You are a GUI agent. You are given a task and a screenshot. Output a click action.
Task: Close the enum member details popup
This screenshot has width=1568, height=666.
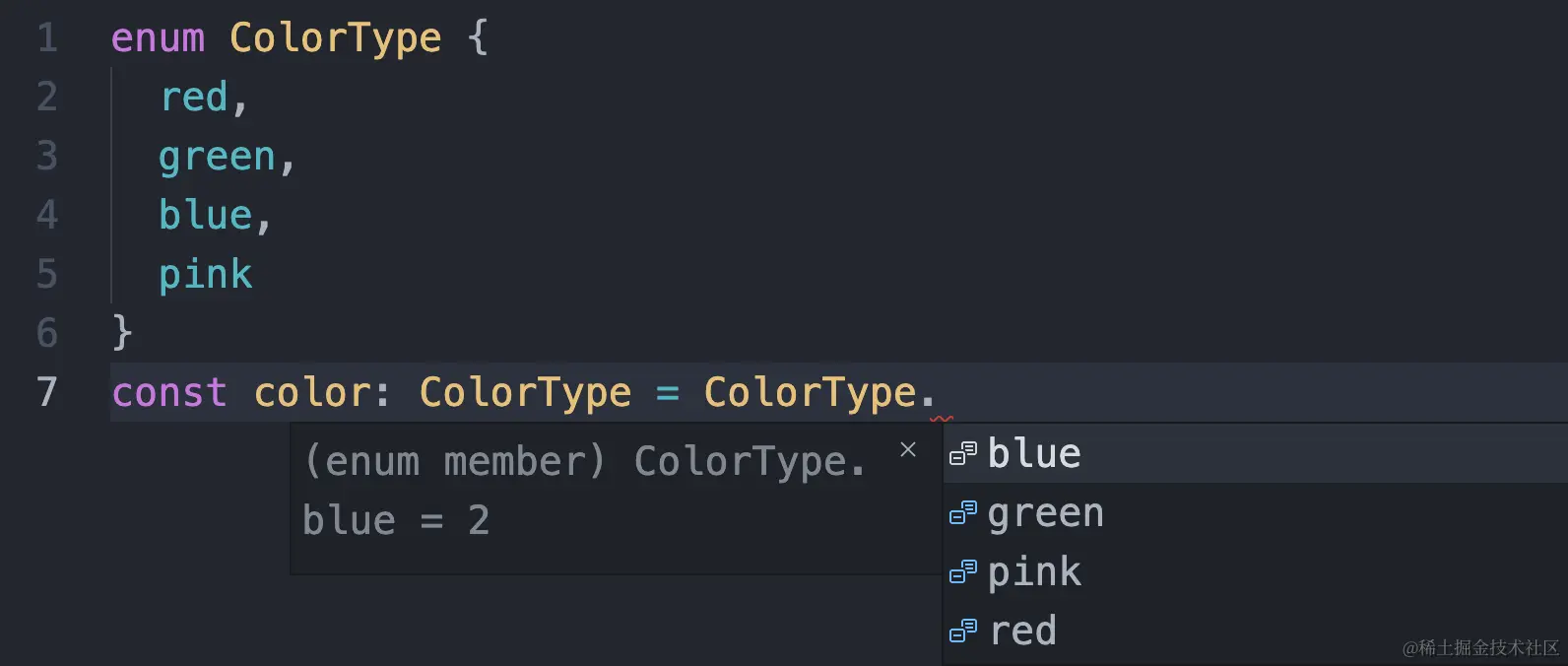pos(908,450)
